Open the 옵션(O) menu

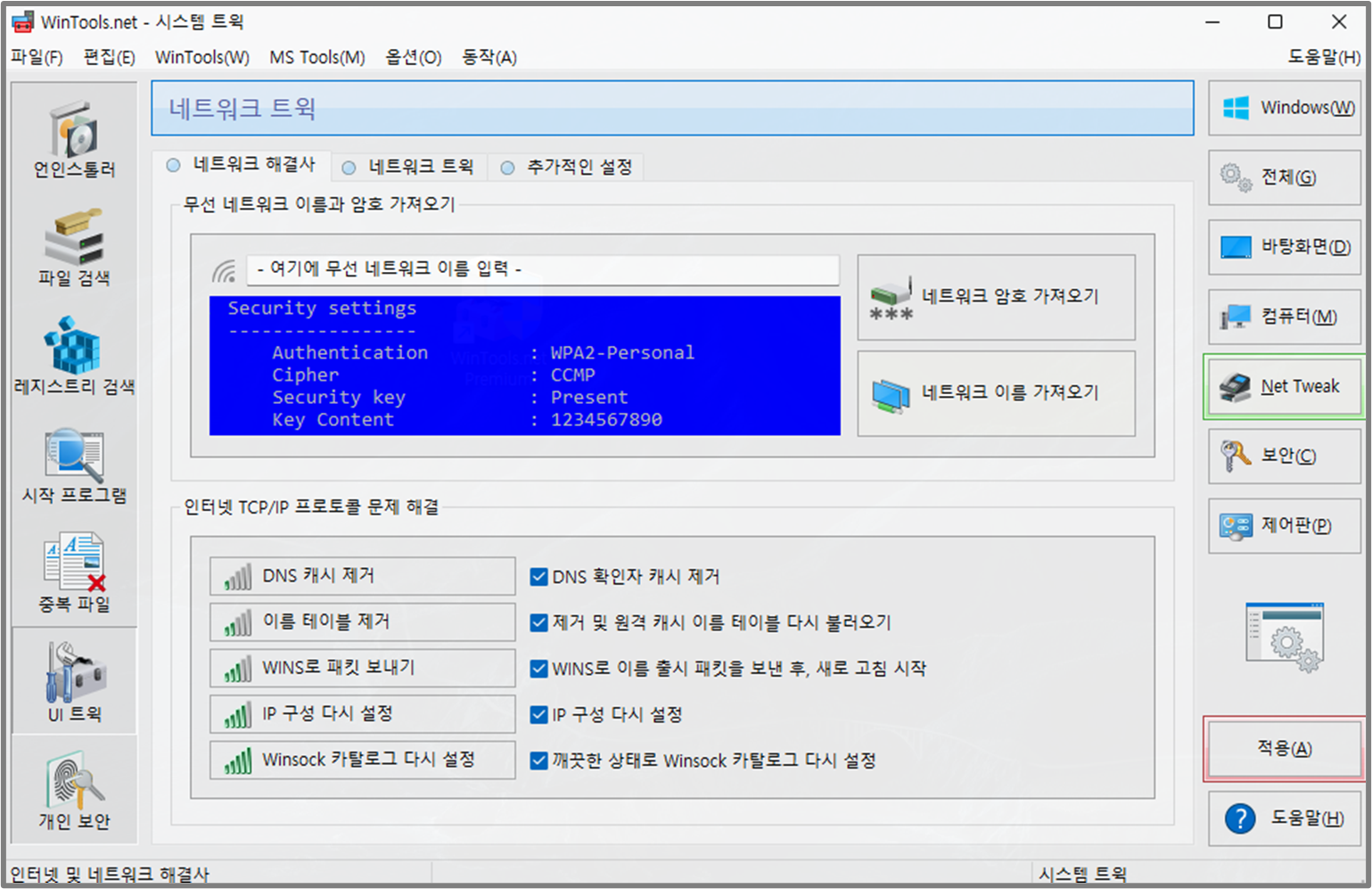[x=414, y=57]
